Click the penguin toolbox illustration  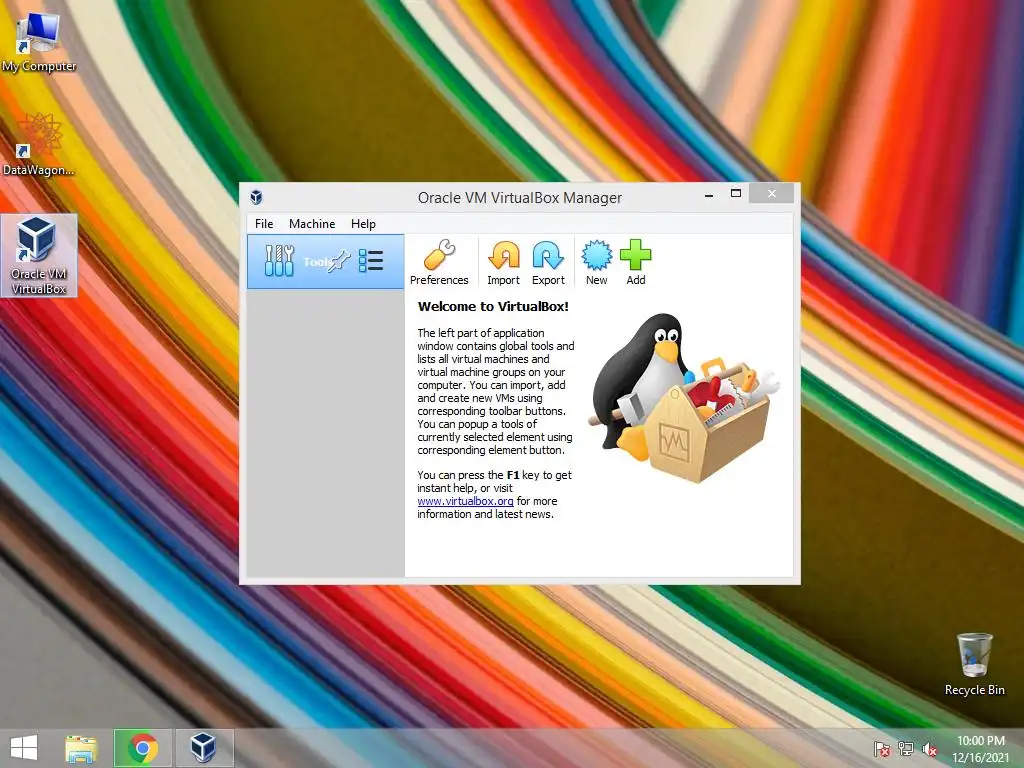tap(684, 398)
